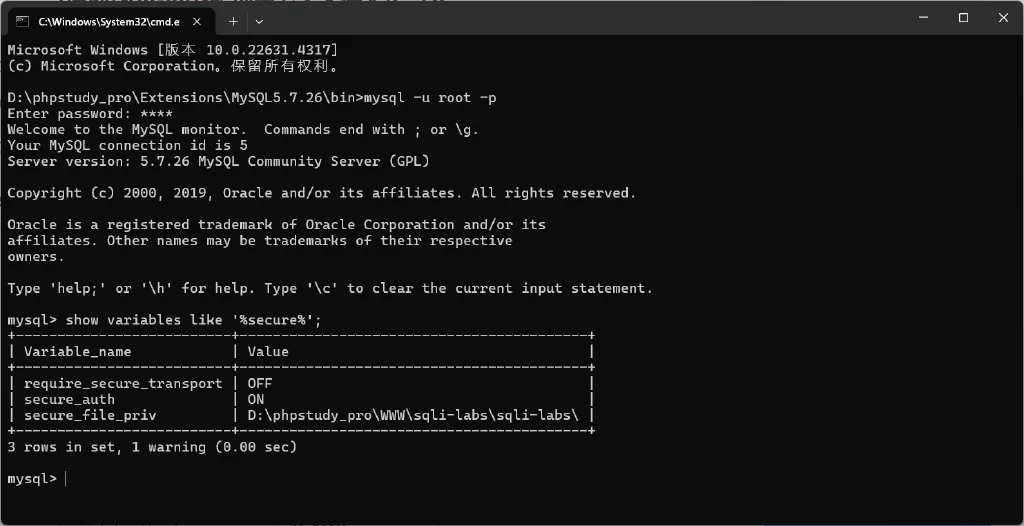
Task: Minimize the terminal window
Action: (x=922, y=18)
